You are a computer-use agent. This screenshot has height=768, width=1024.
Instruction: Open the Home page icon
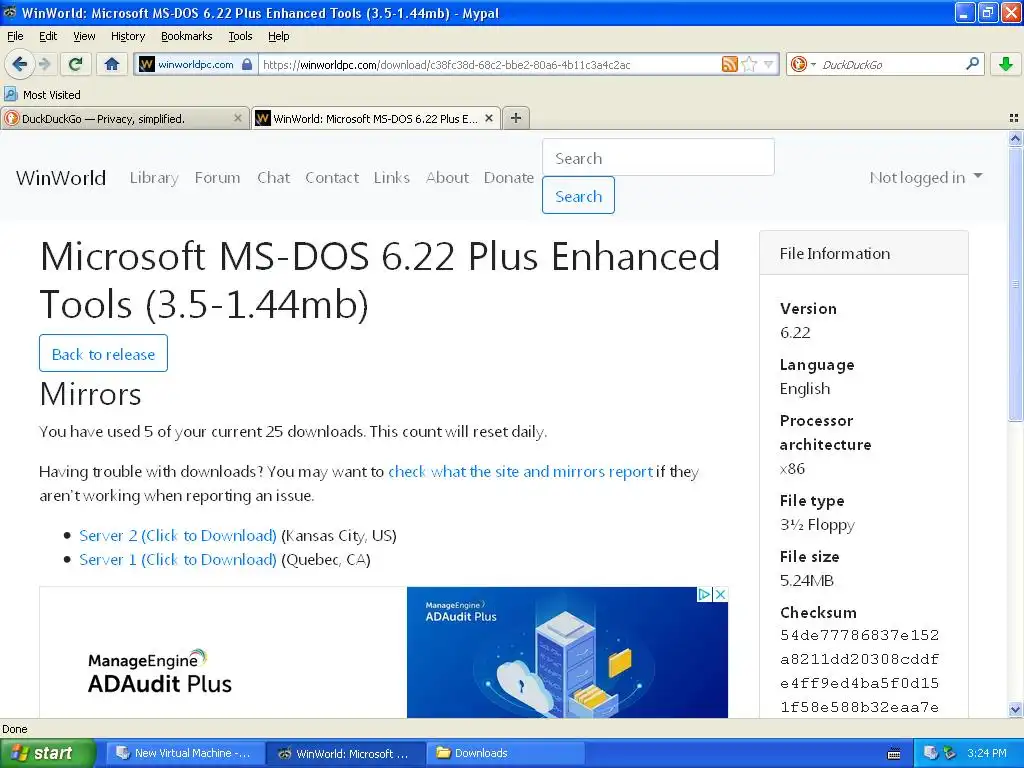[112, 64]
